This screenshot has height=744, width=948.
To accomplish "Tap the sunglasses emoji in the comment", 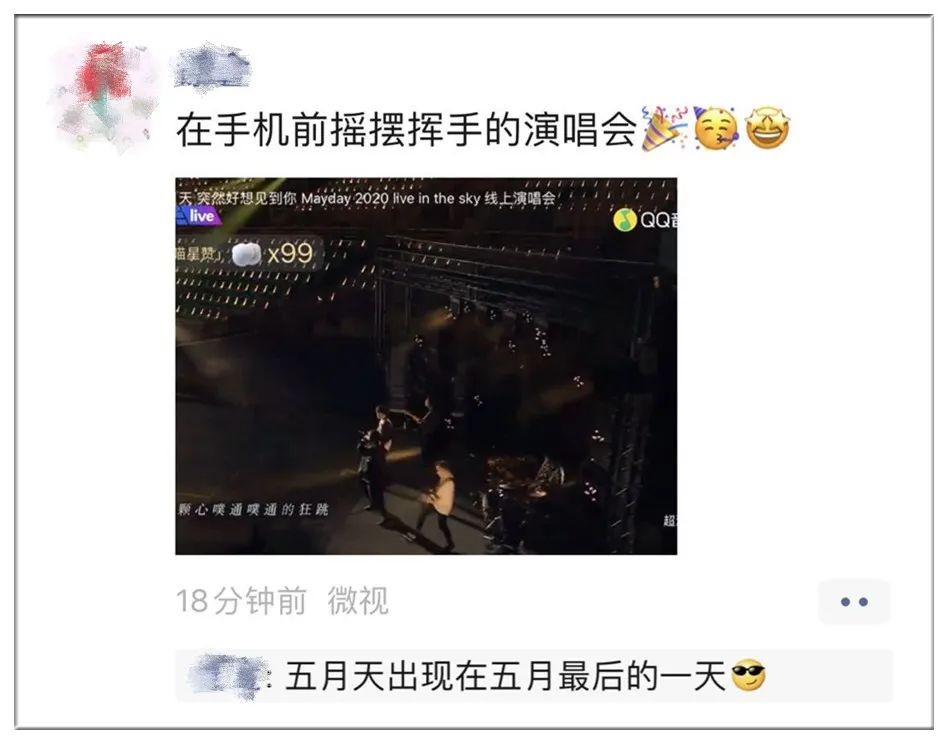I will 748,676.
